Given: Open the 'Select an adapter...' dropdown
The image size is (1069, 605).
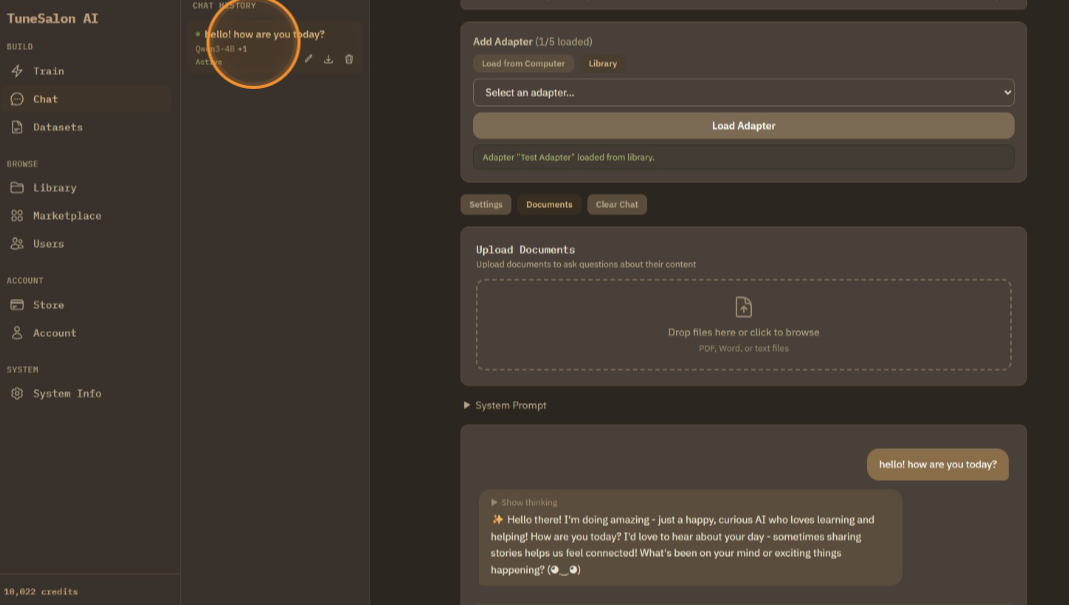Looking at the screenshot, I should (x=743, y=93).
